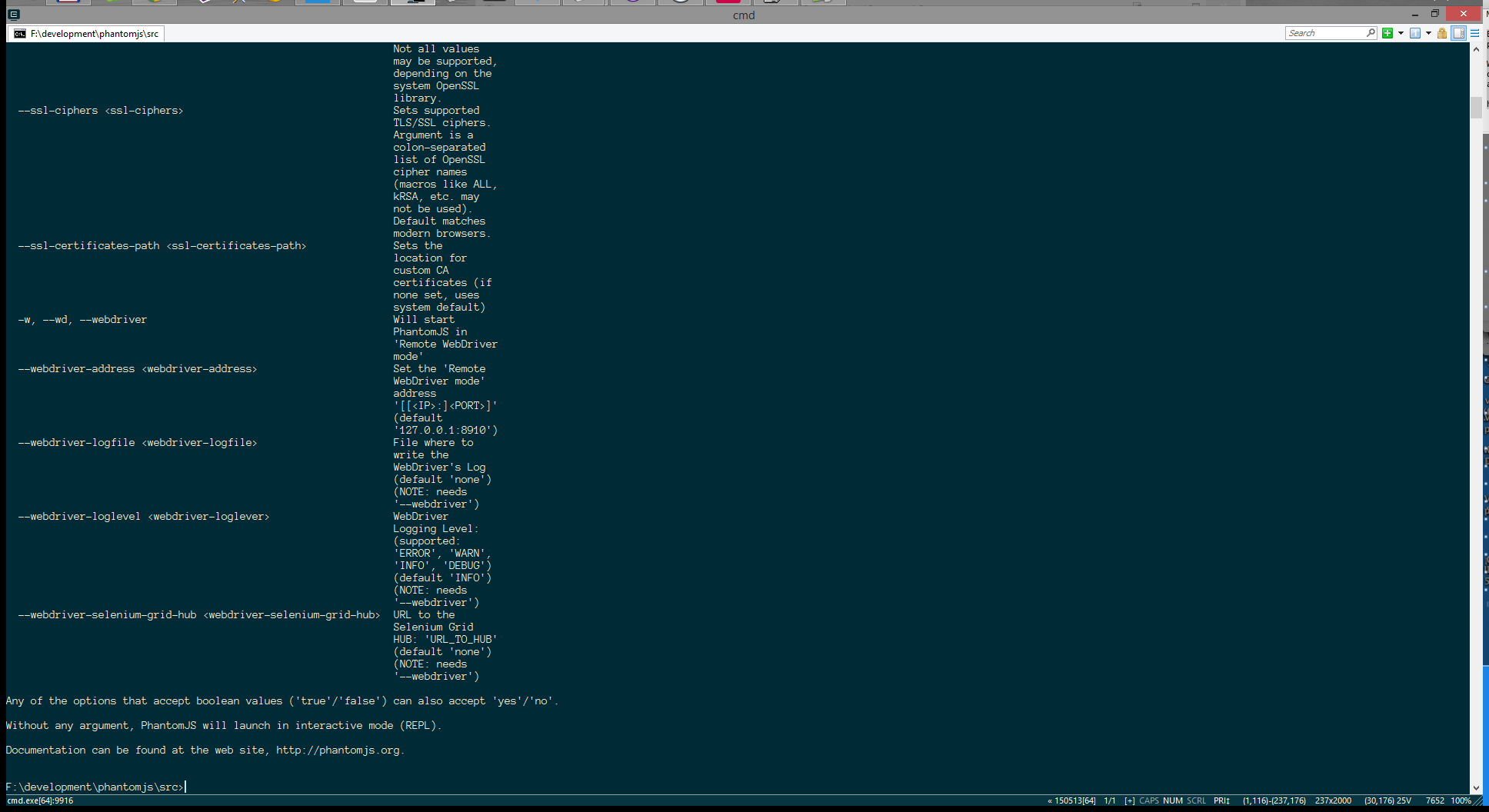This screenshot has width=1489, height=812.
Task: Click PID '7652' in status bar
Action: click(x=1435, y=800)
